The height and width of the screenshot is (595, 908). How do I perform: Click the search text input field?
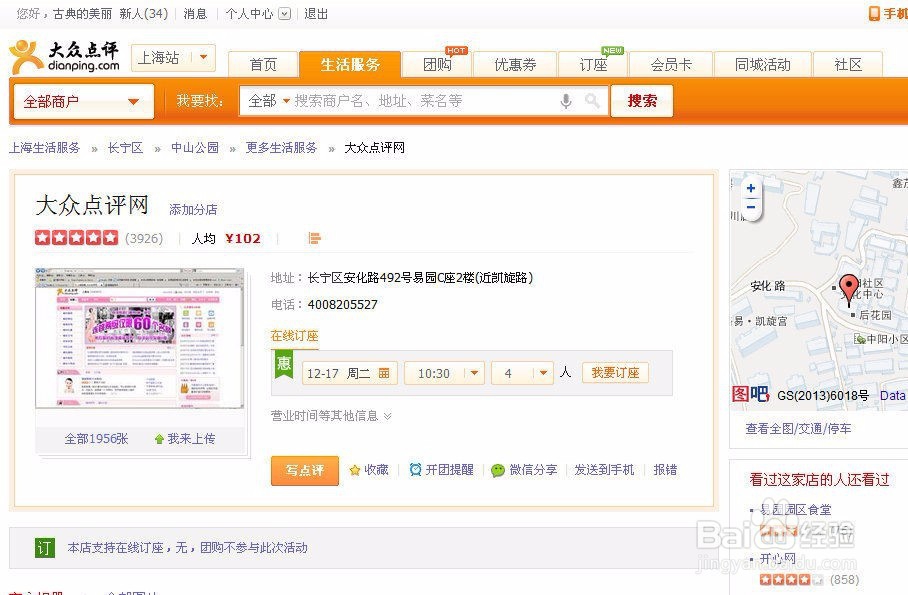click(424, 101)
